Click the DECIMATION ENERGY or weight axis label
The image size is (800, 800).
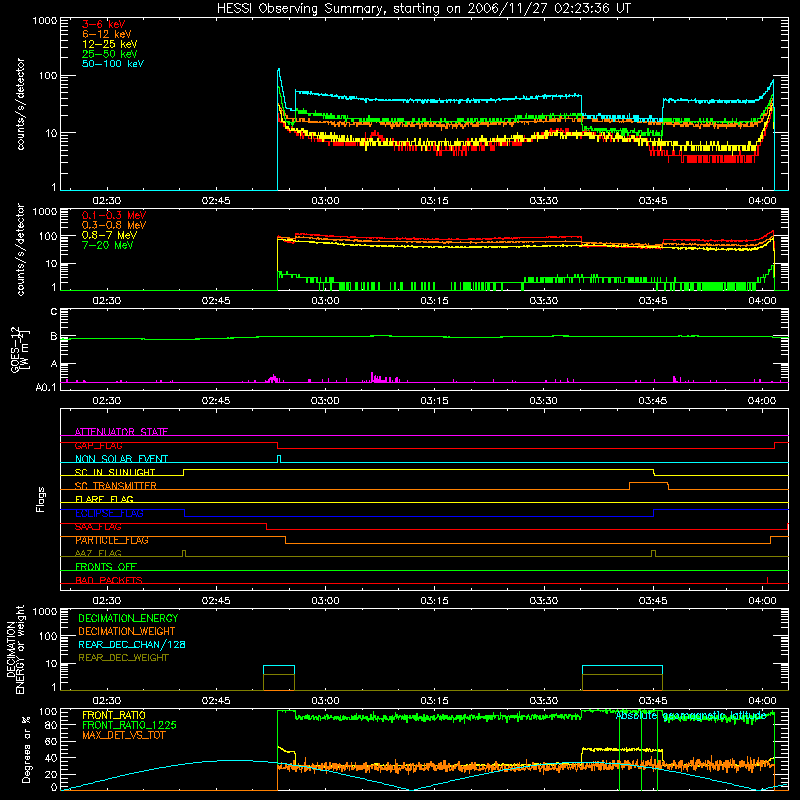pyautogui.click(x=15, y=649)
